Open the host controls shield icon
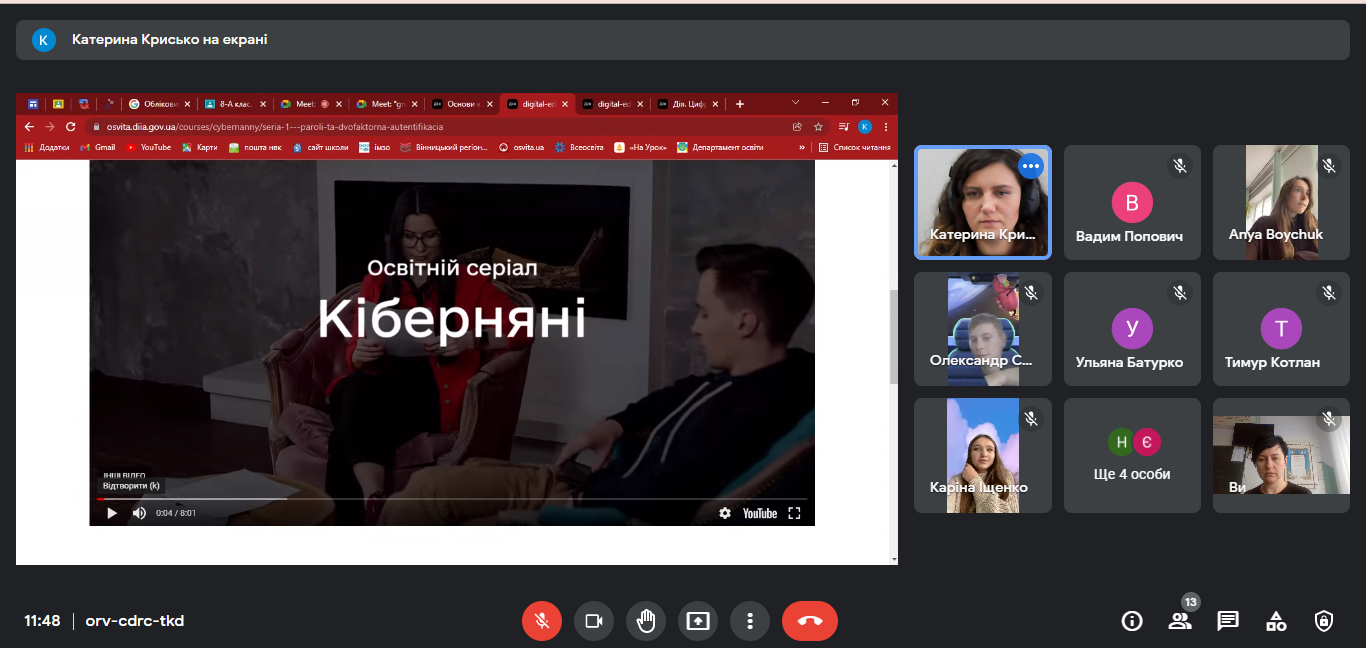 click(1324, 621)
